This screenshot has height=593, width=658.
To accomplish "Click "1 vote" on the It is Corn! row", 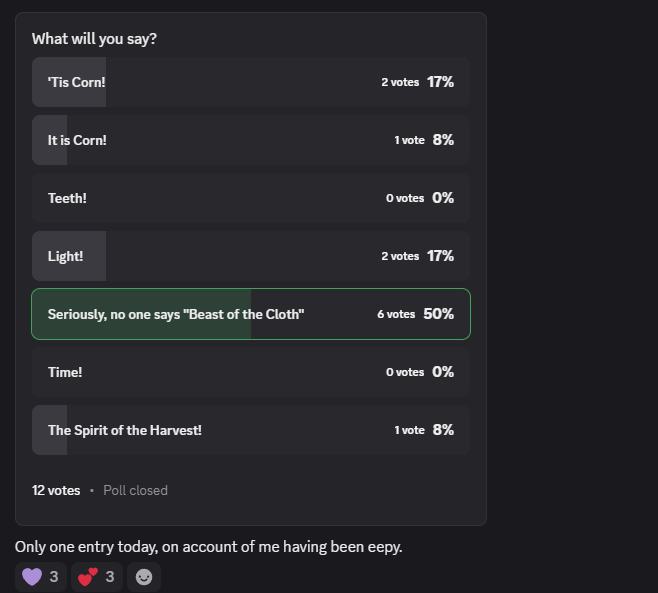I will coord(410,140).
